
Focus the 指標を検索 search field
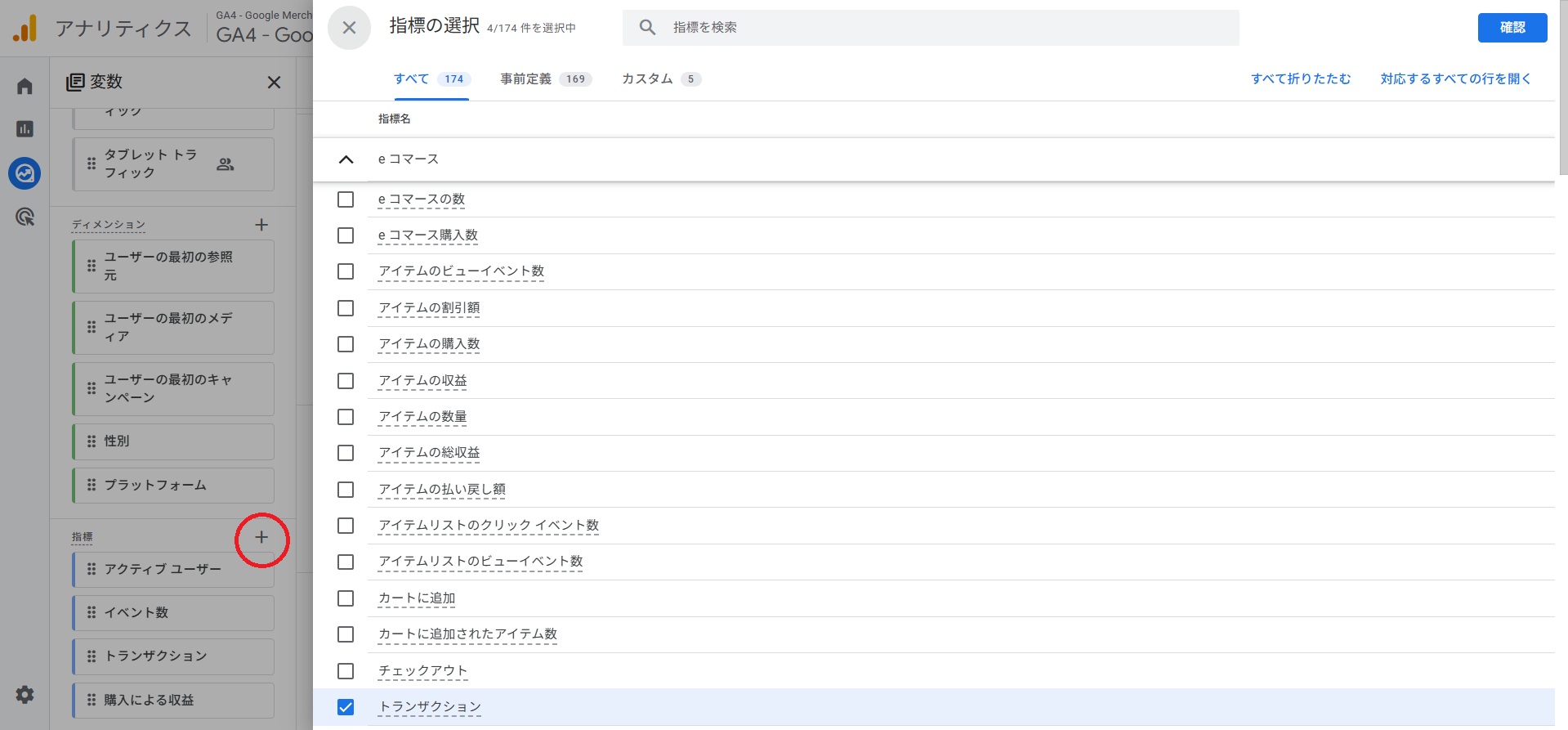(x=931, y=27)
